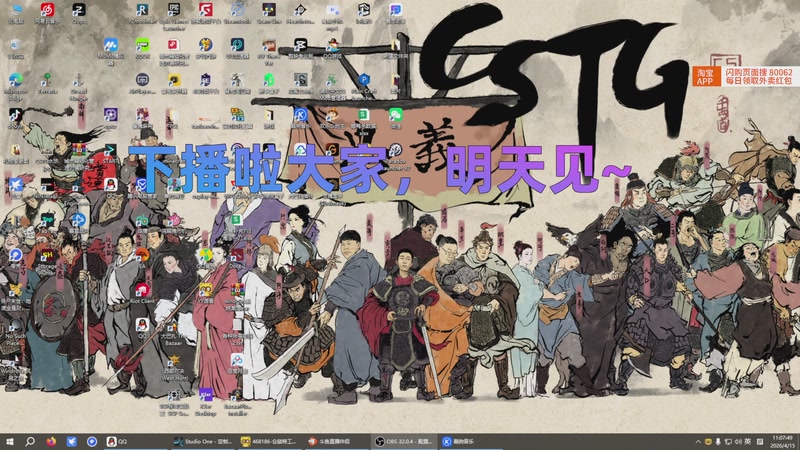Toggle the 英 input method indicator
Viewport: 800px width, 450px height.
click(747, 441)
